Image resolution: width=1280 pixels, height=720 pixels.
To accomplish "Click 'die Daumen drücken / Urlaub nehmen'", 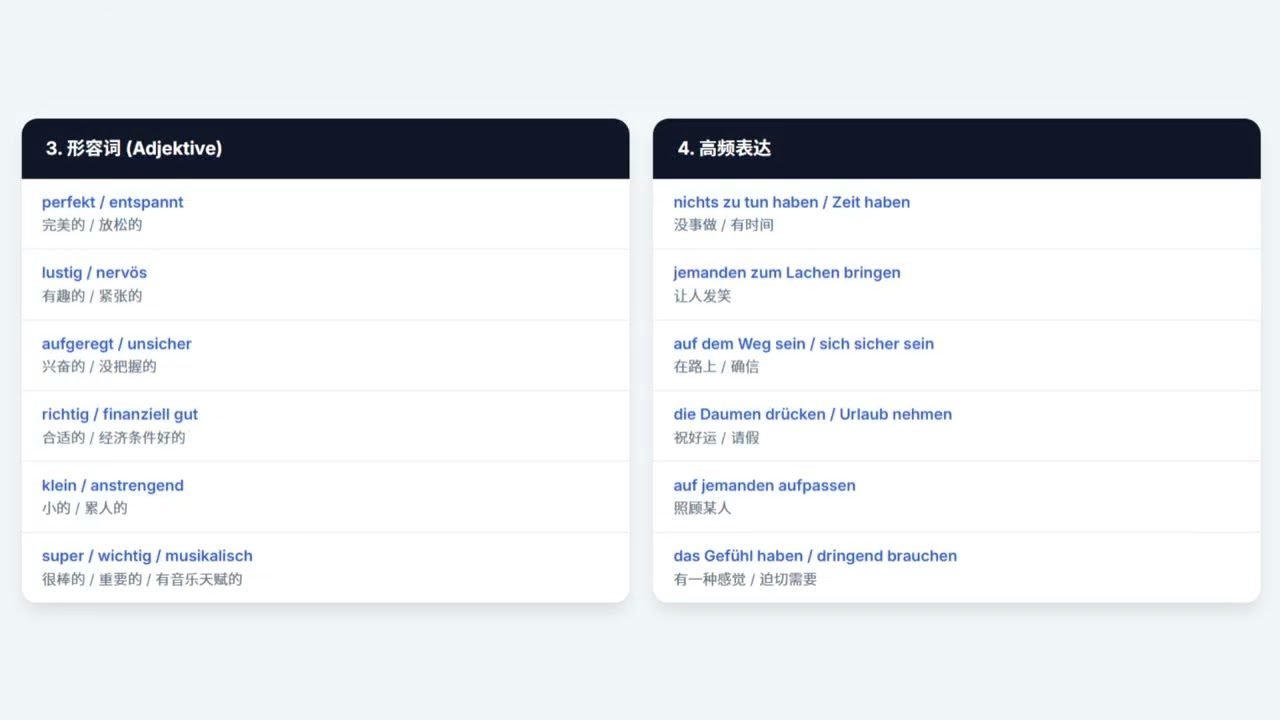I will [x=813, y=414].
